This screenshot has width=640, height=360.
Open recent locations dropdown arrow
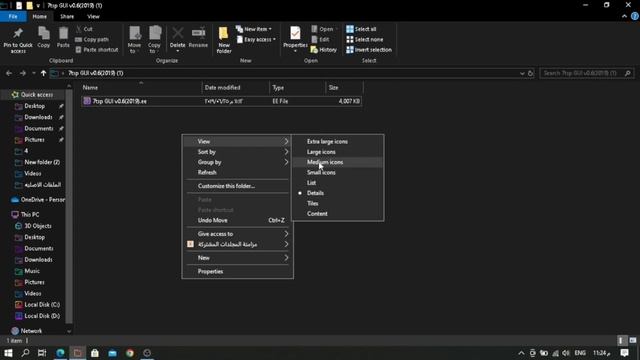click(x=33, y=73)
